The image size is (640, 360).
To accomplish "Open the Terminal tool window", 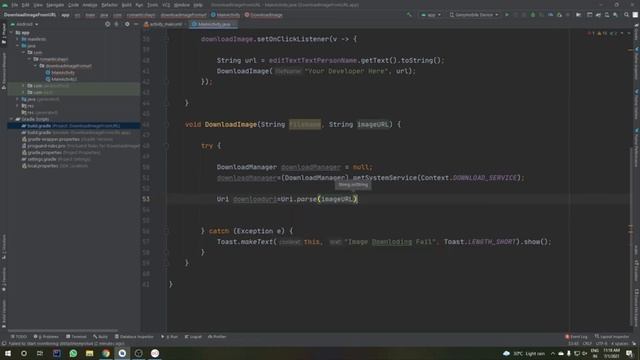I will coord(77,337).
